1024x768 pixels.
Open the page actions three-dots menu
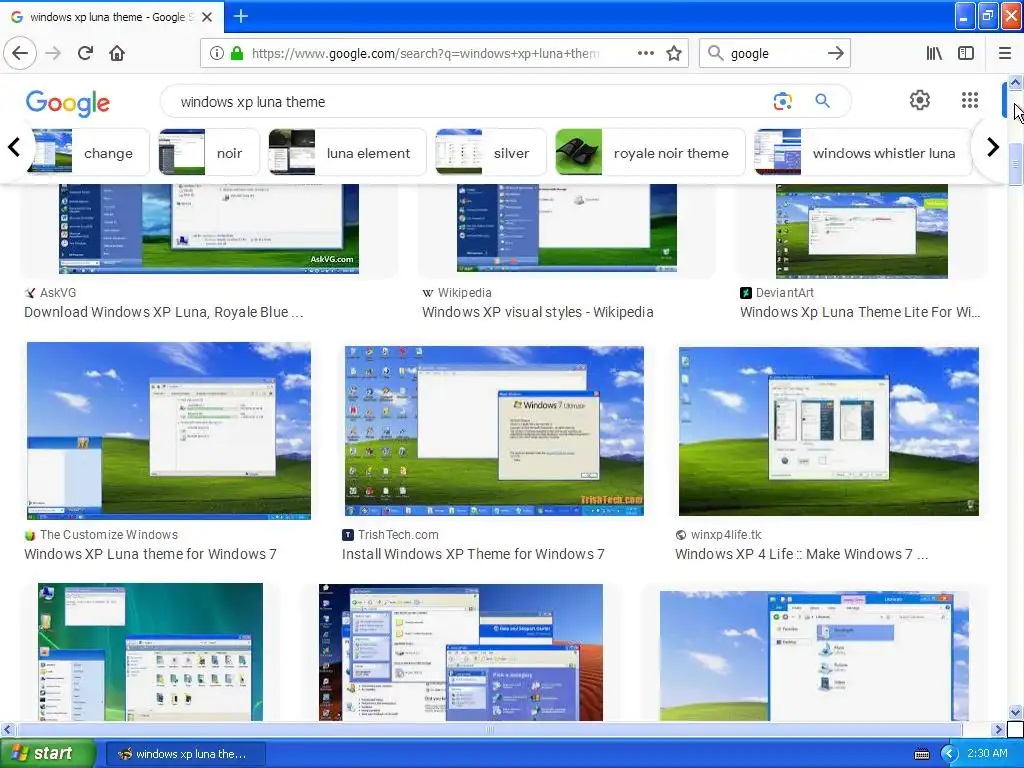coord(645,53)
